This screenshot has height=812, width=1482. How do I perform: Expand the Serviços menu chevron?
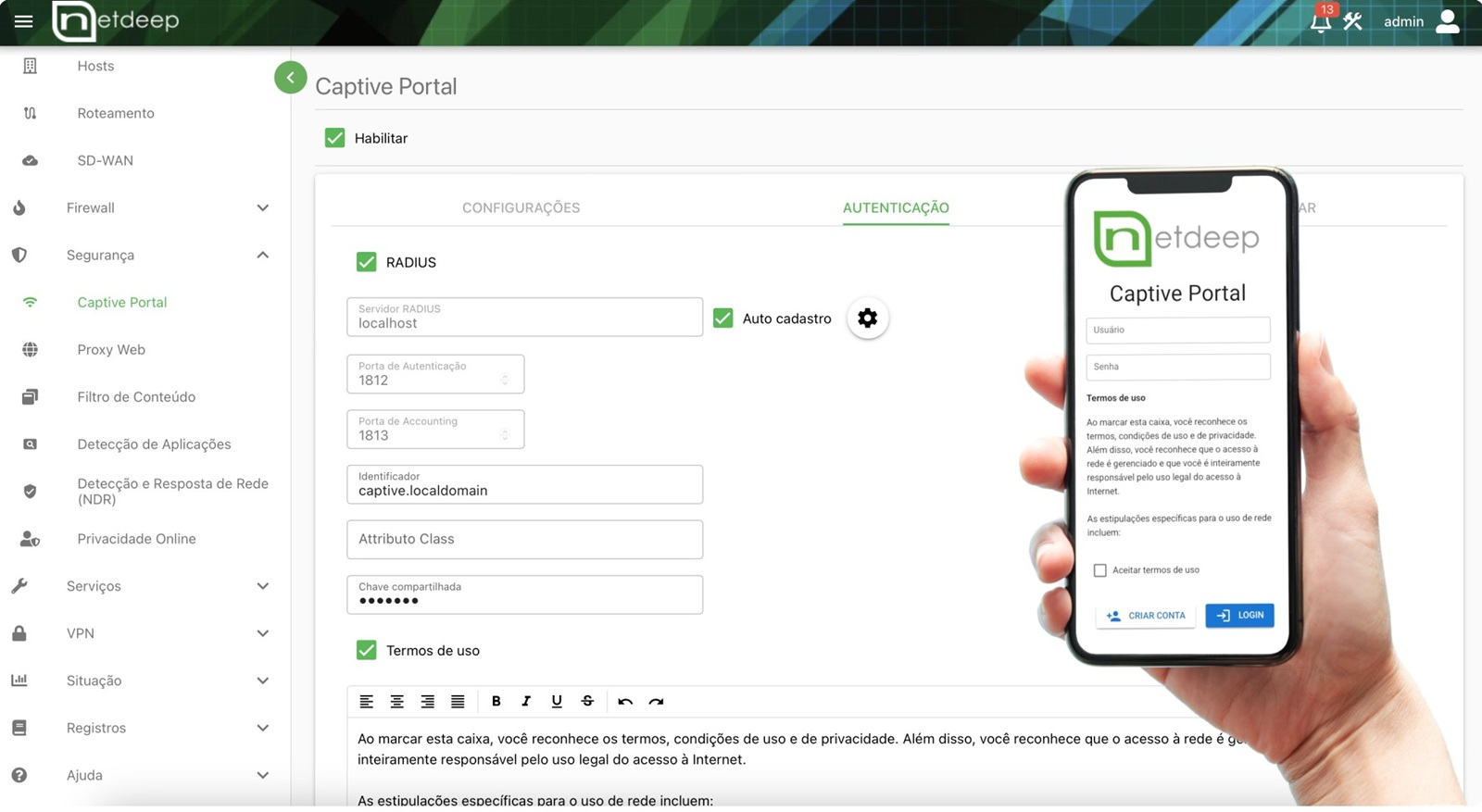(x=263, y=586)
